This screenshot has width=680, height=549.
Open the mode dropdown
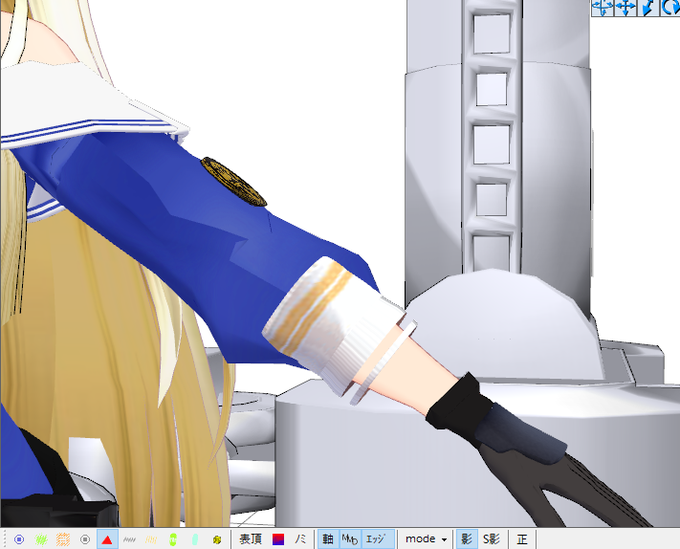click(426, 539)
